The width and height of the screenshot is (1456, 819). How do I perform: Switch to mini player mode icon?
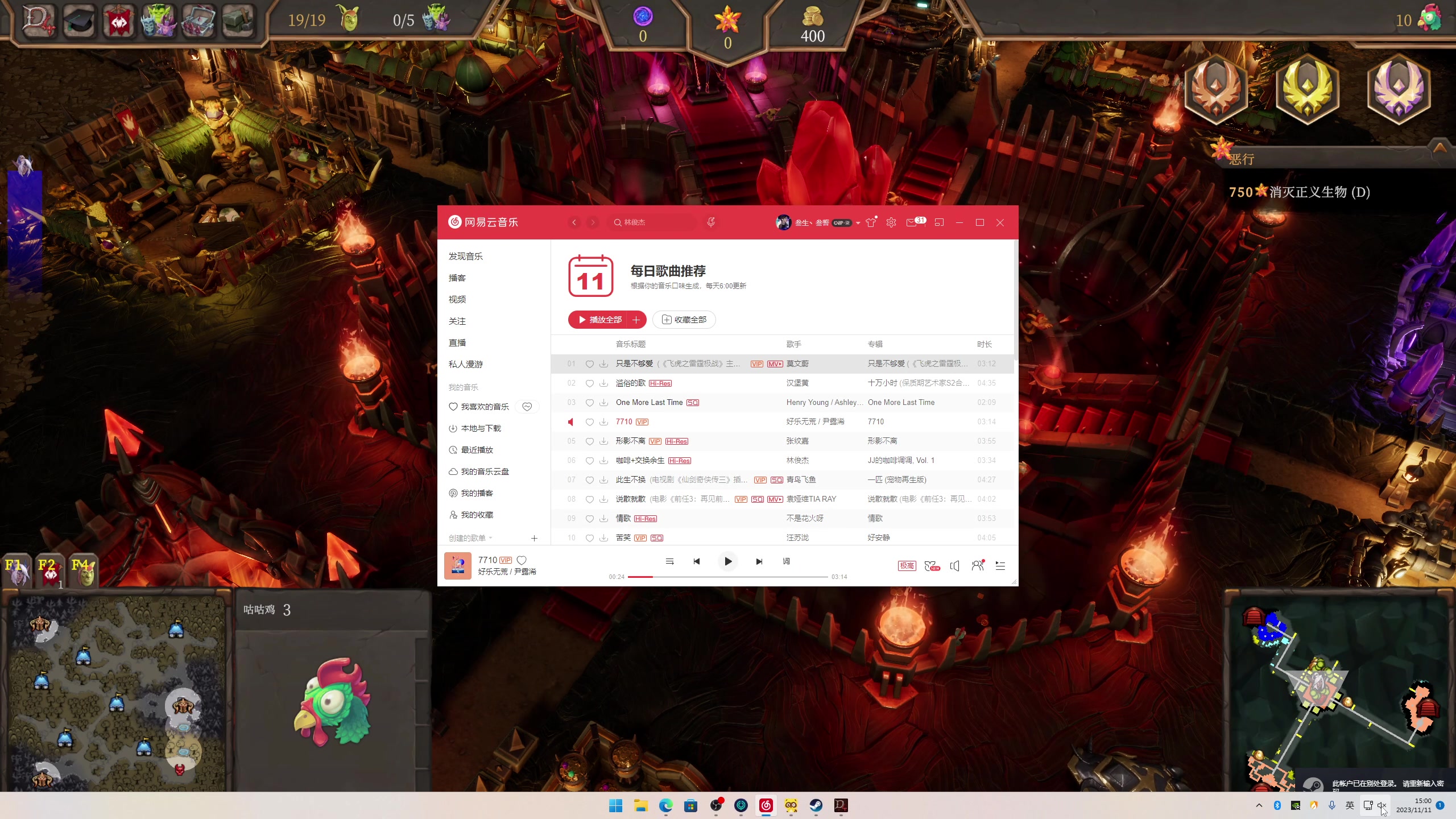point(939,222)
